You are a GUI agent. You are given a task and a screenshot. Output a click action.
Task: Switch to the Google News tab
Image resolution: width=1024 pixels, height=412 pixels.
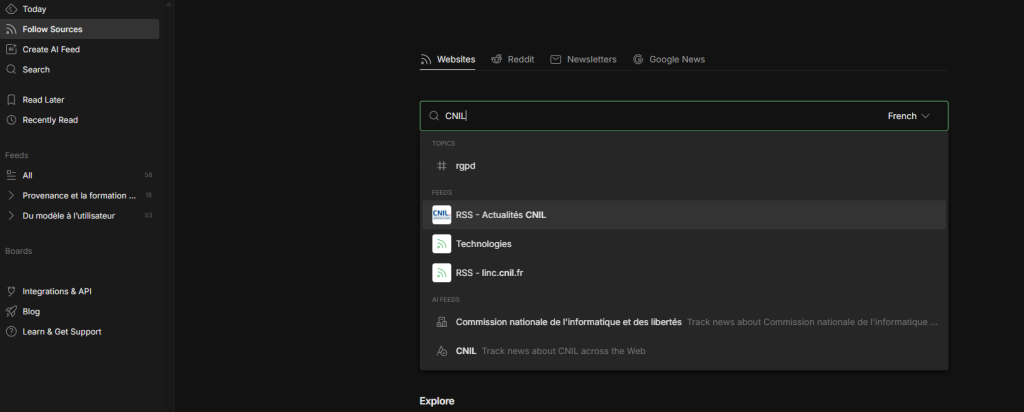(x=668, y=60)
